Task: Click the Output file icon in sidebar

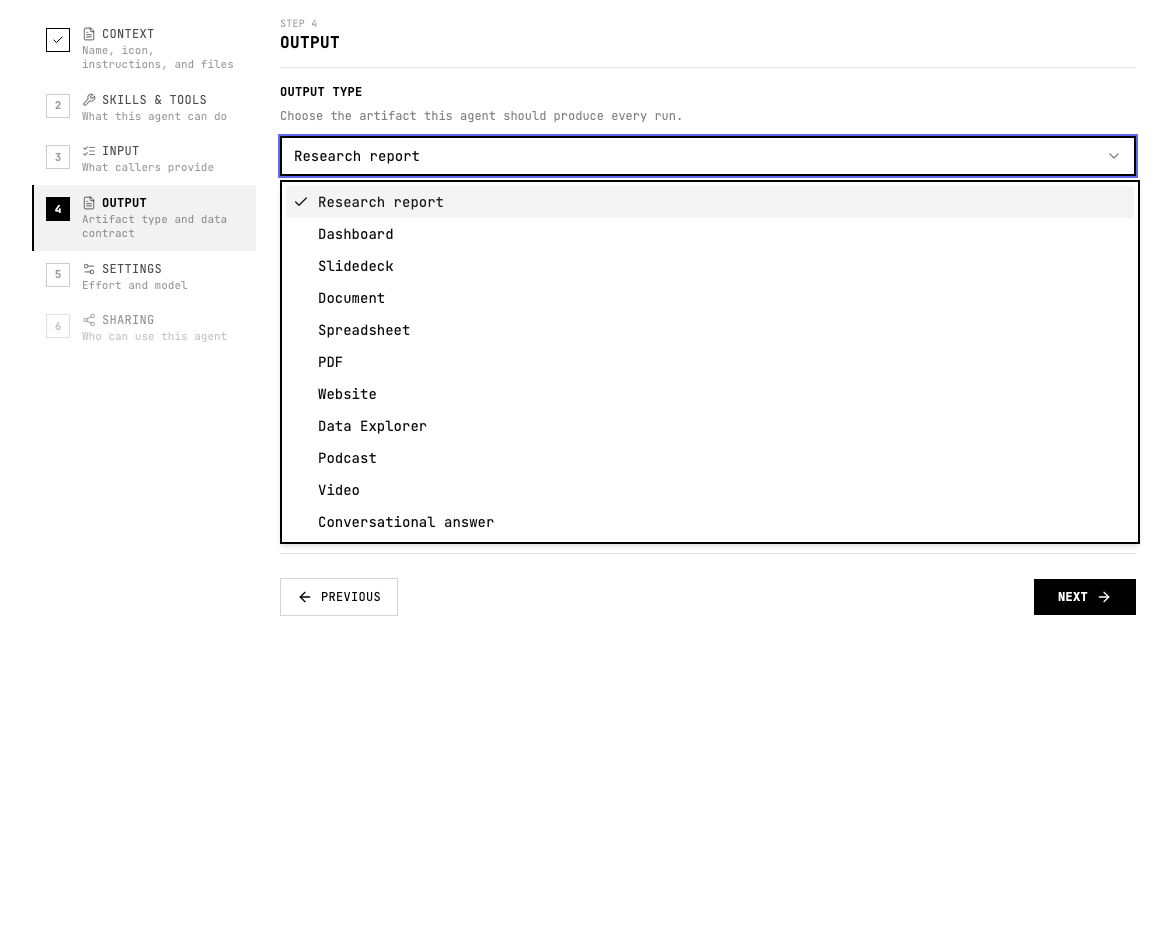Action: pyautogui.click(x=89, y=203)
